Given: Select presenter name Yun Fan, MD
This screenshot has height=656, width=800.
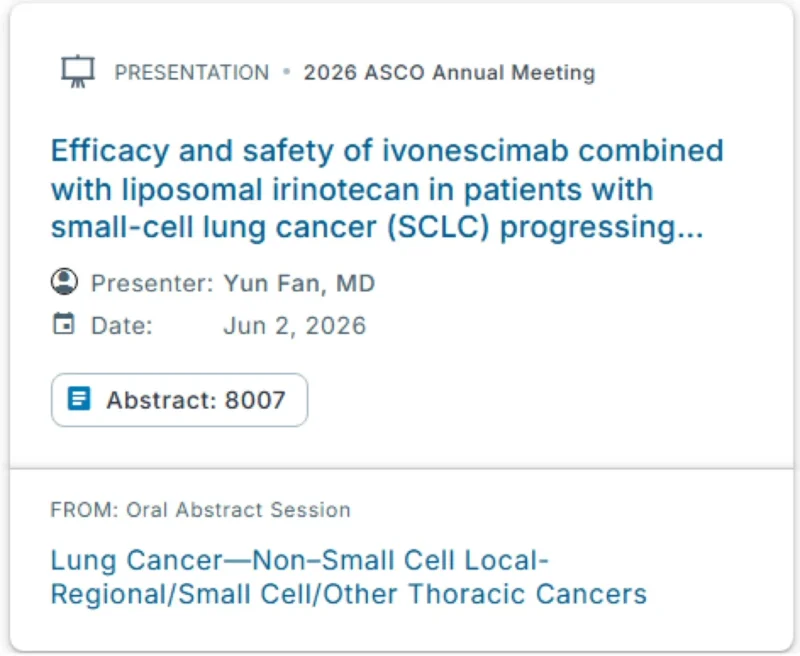Looking at the screenshot, I should pos(298,283).
